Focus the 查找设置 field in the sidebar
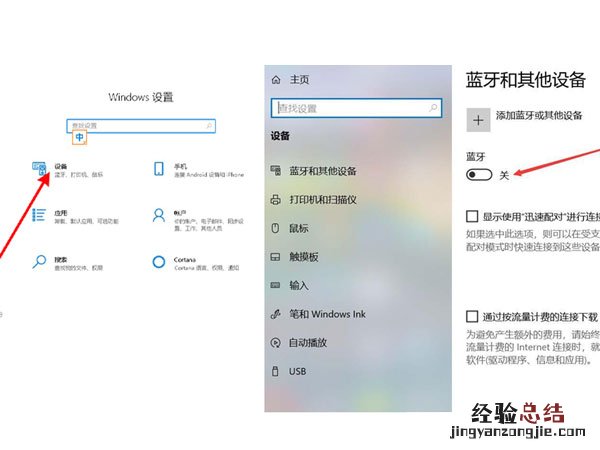Viewport: 600px width, 450px height. click(356, 108)
